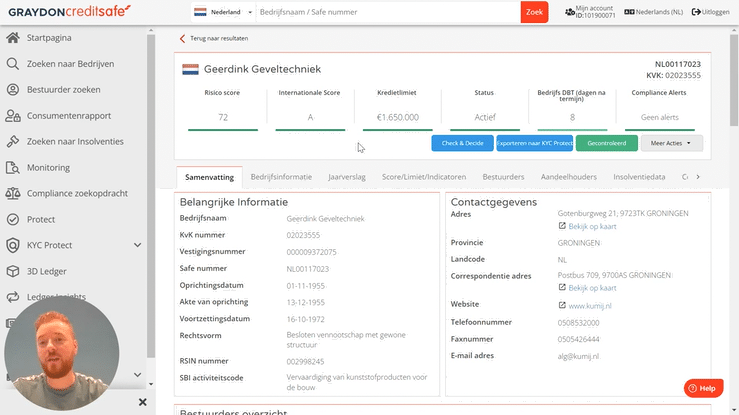Click Bekijk op kaart under Adres
Image resolution: width=739 pixels, height=415 pixels.
[592, 227]
